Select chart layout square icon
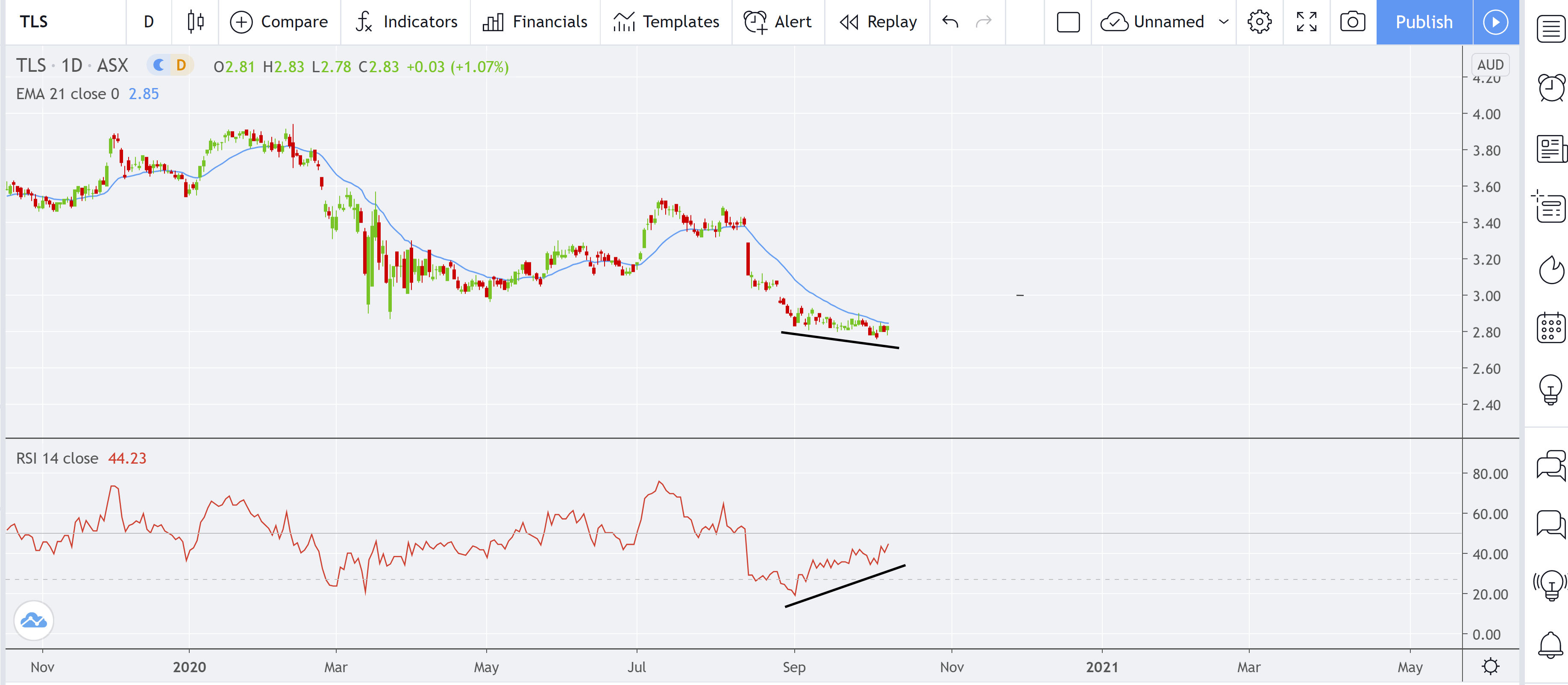Viewport: 1568px width, 685px height. [x=1068, y=22]
